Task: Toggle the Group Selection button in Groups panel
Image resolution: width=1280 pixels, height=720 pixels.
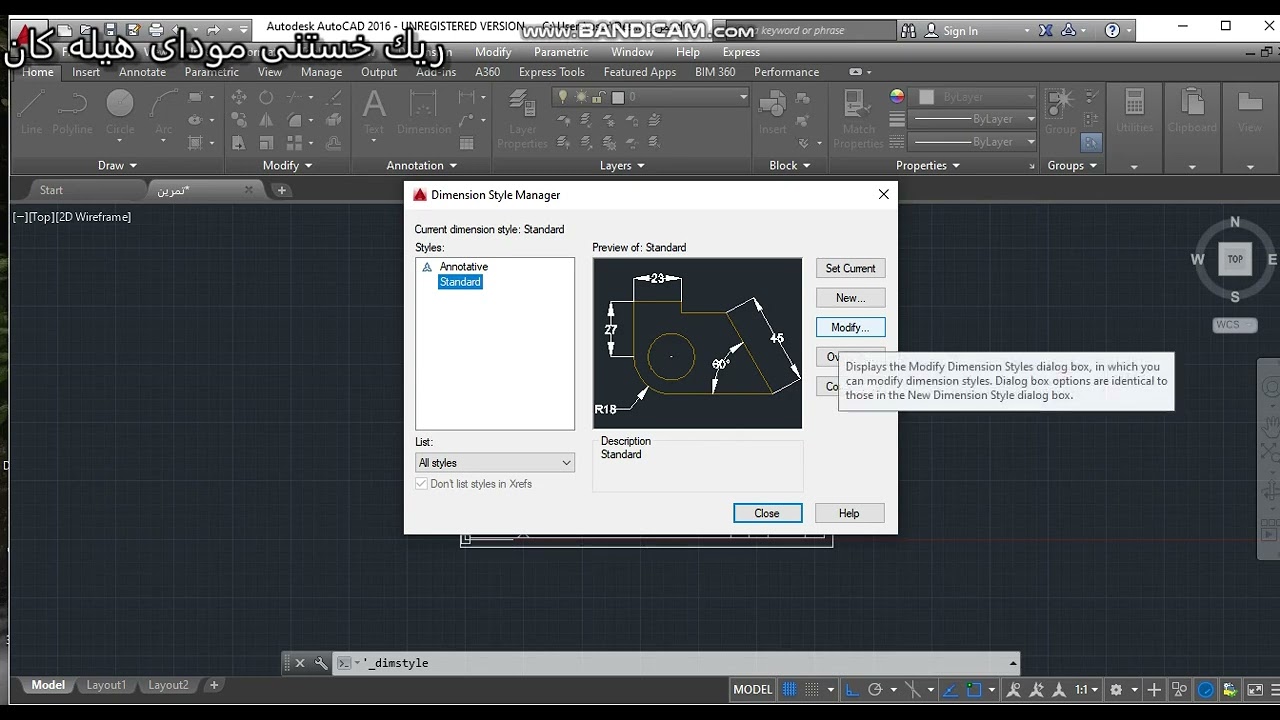Action: coord(1091,142)
